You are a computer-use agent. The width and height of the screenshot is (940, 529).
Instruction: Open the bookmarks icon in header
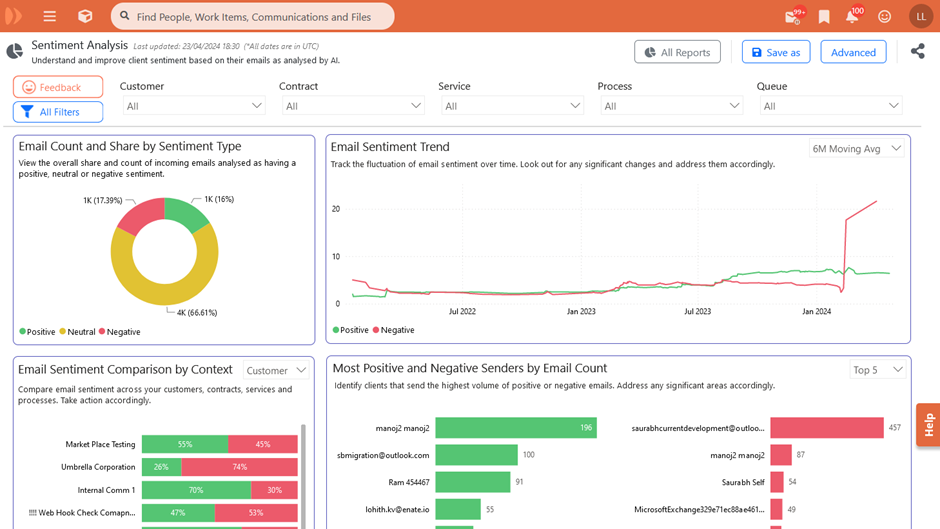tap(824, 16)
